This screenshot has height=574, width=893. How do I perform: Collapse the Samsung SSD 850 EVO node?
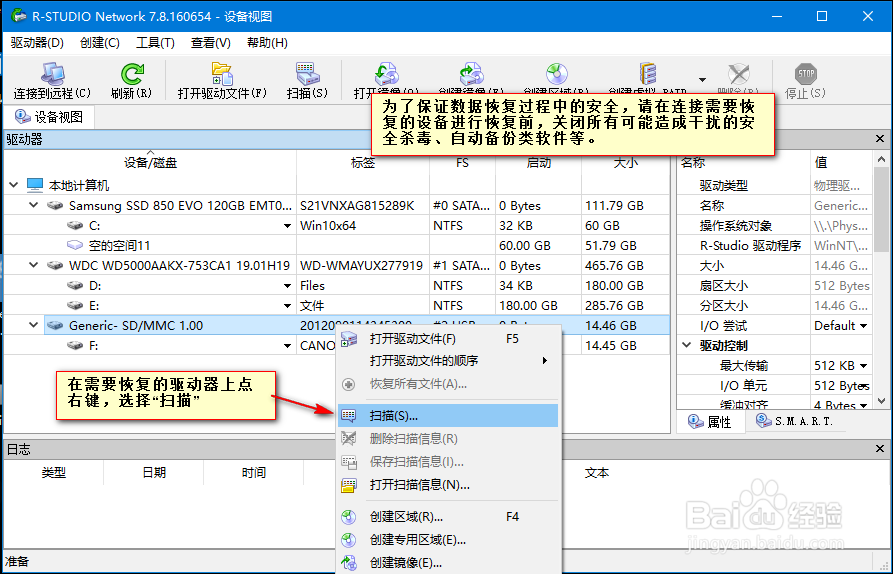(x=34, y=205)
